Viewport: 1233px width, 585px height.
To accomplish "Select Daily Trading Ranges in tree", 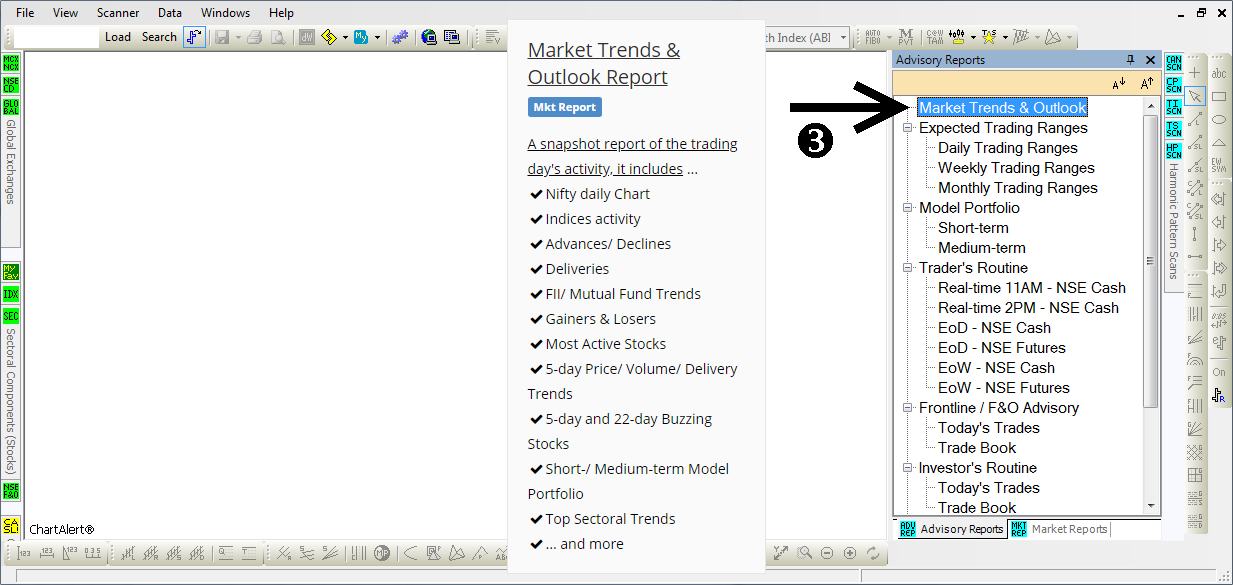I will pyautogui.click(x=1008, y=148).
